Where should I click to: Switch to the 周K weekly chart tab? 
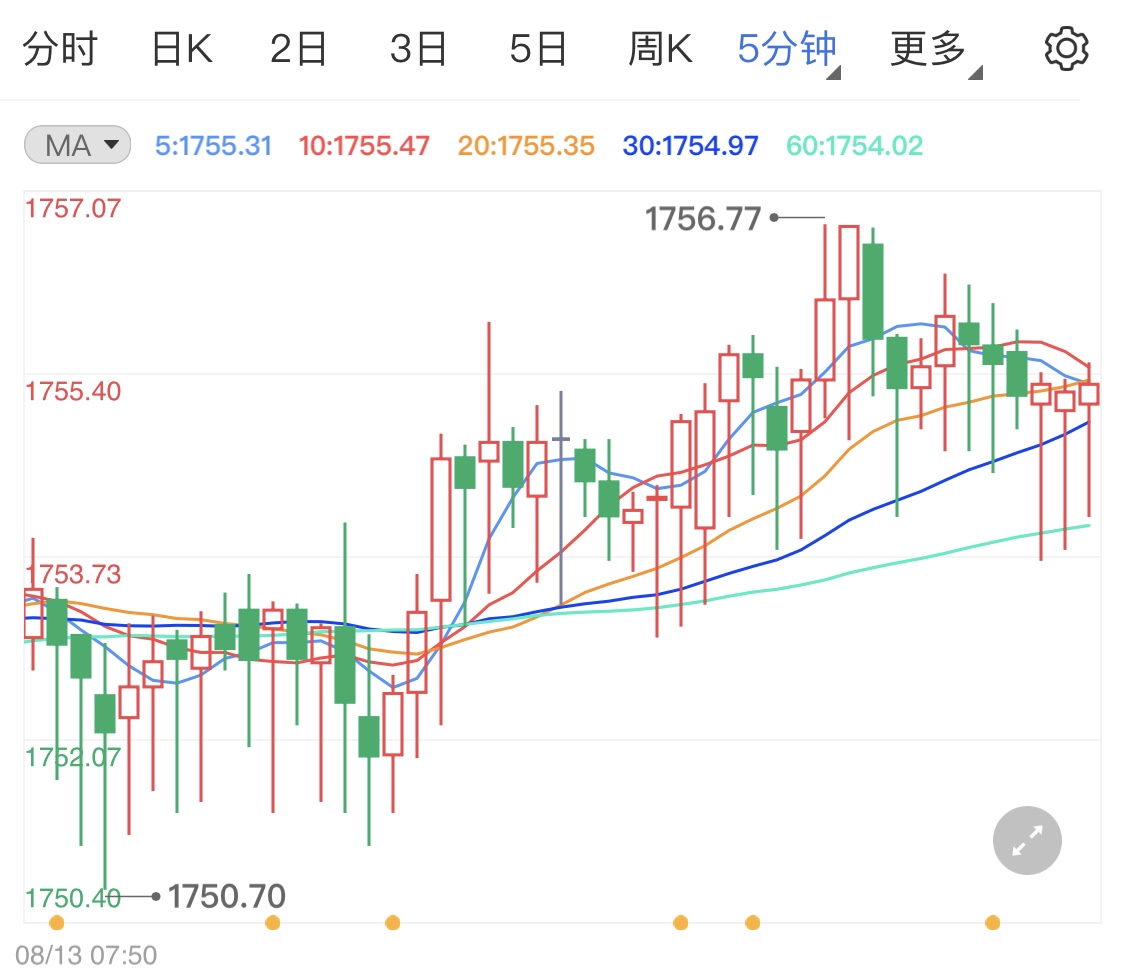(x=658, y=46)
